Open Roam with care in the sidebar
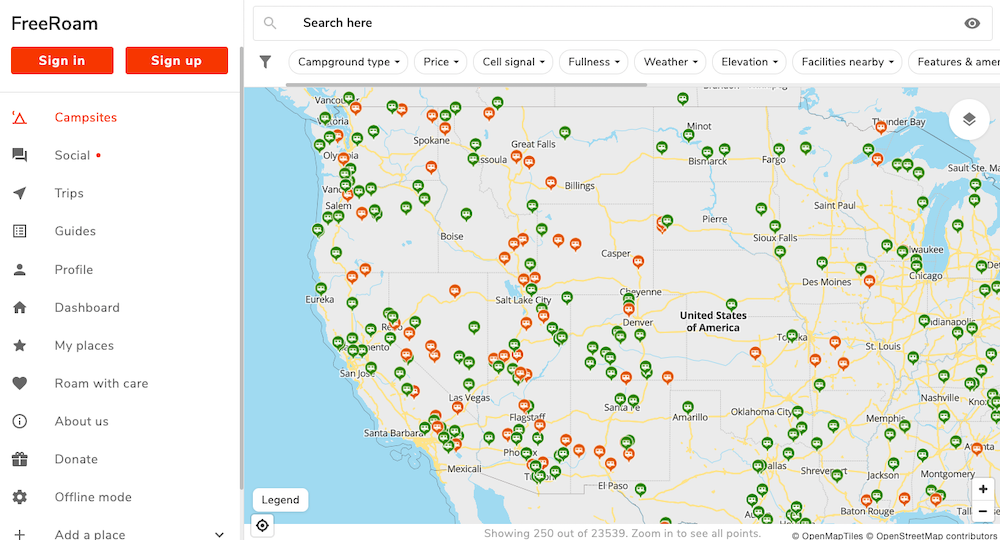The image size is (1000, 540). (x=101, y=383)
